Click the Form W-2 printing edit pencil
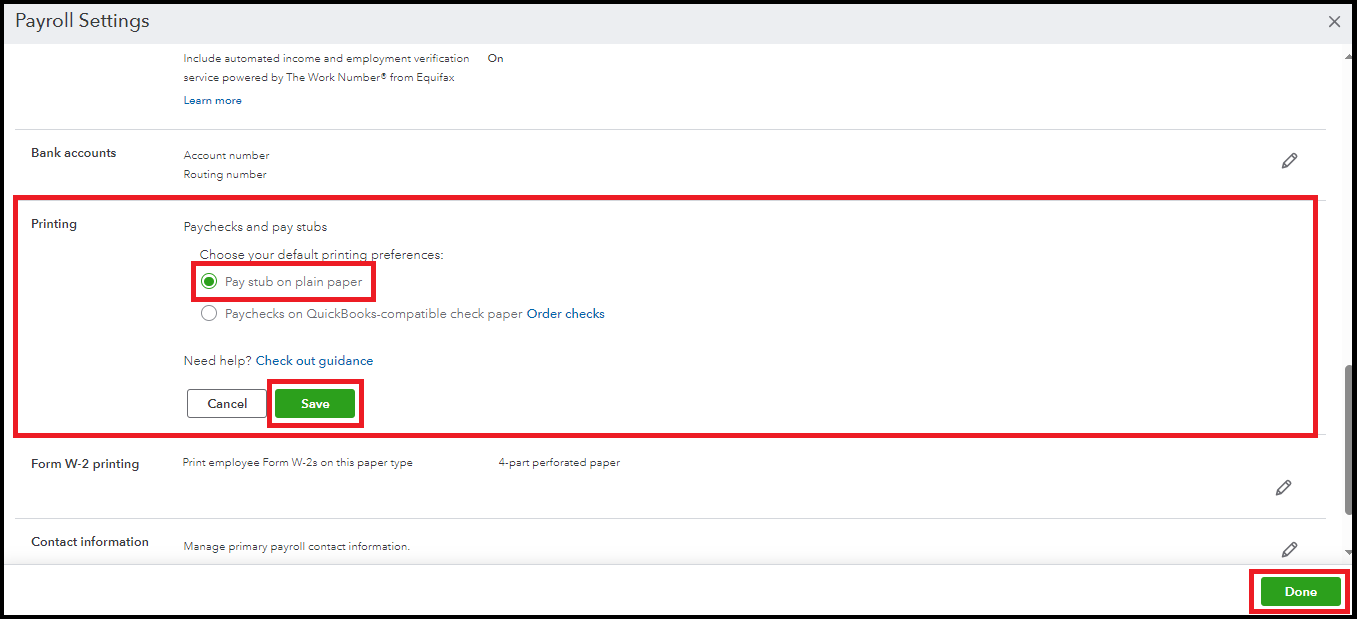 [x=1283, y=487]
